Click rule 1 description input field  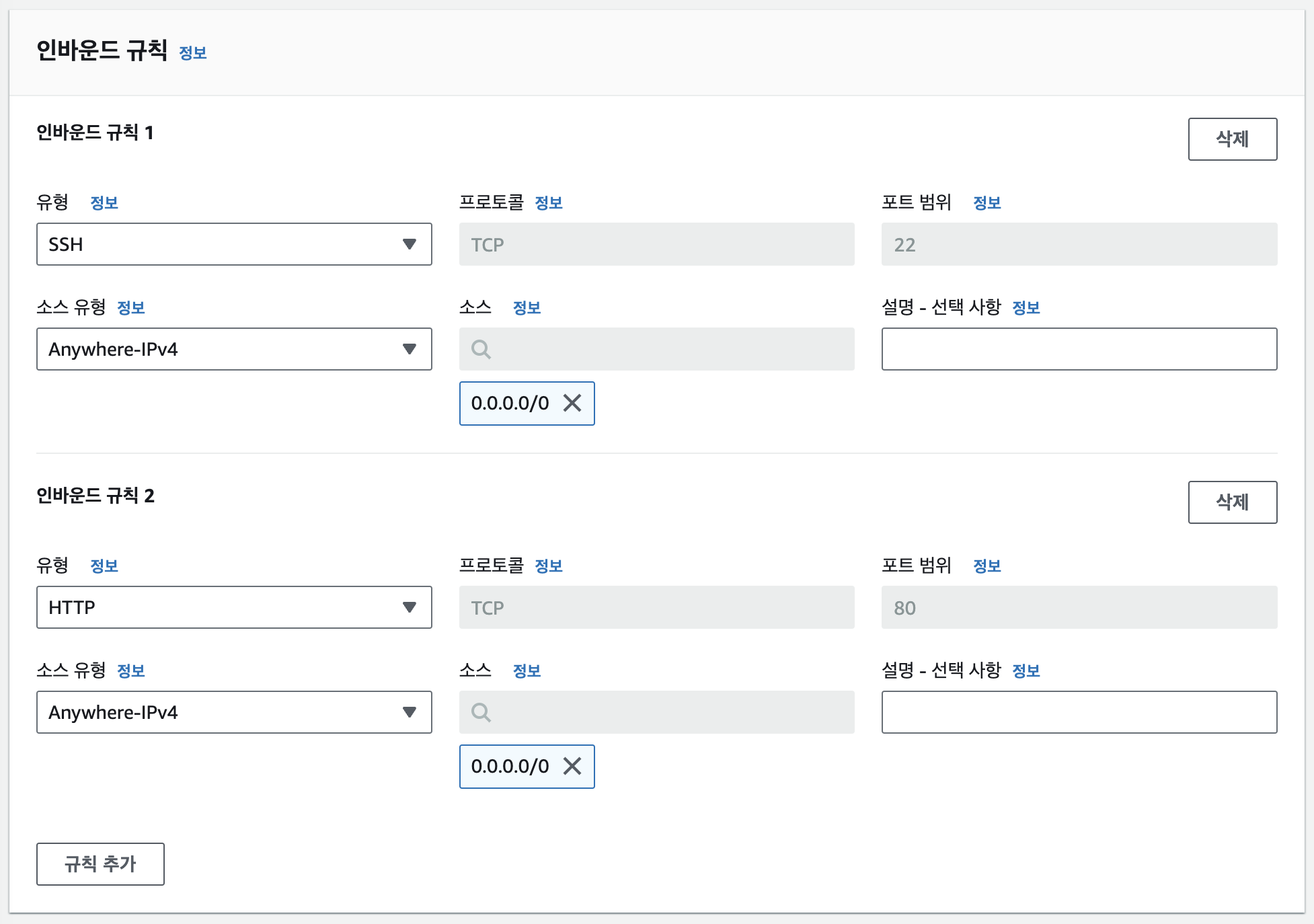point(1079,349)
